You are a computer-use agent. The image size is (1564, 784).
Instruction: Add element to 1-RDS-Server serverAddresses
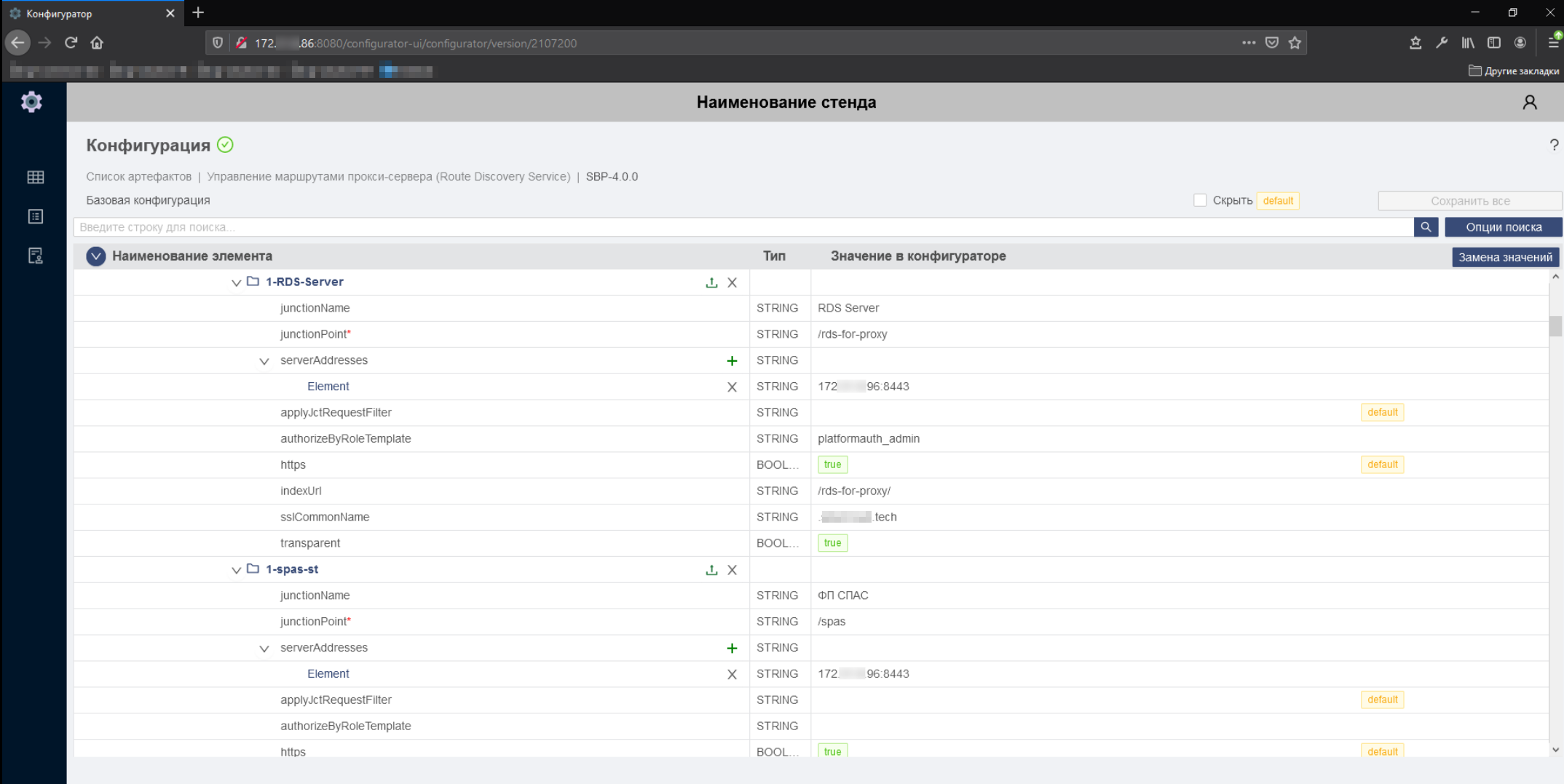coord(732,361)
